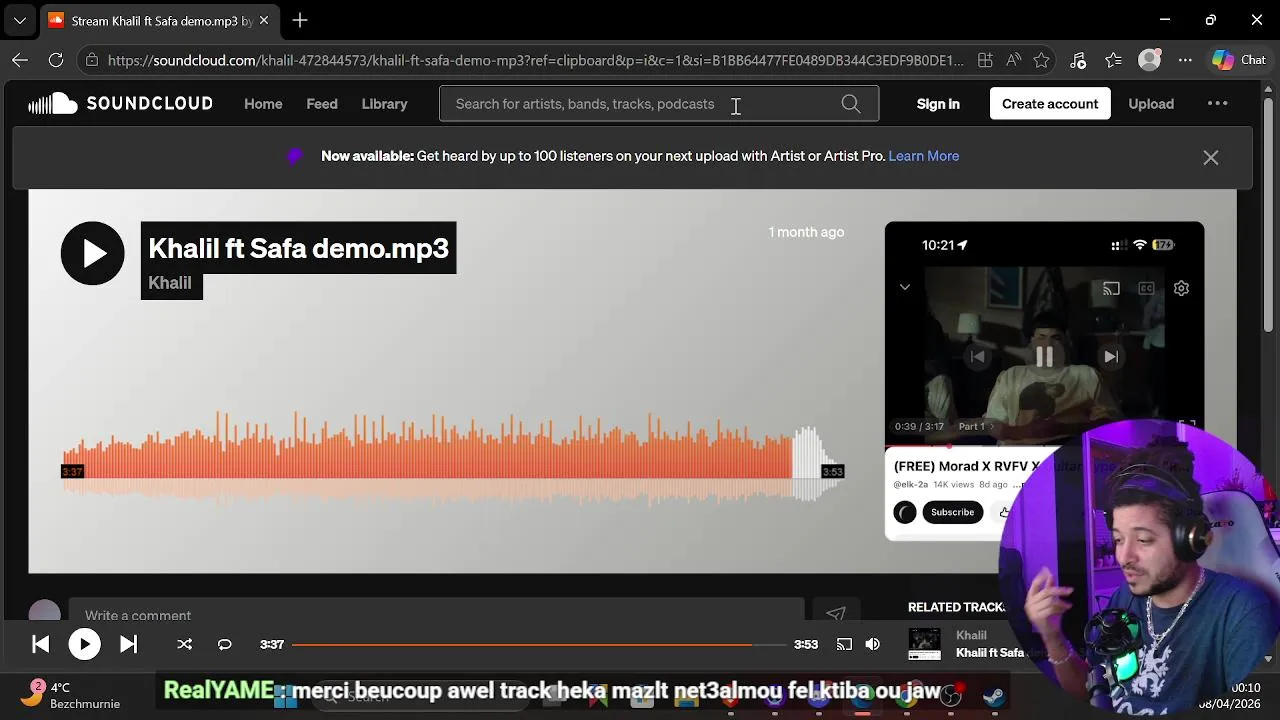Dismiss the Artist Pro announcement banner
Viewport: 1280px width, 720px height.
click(1210, 158)
